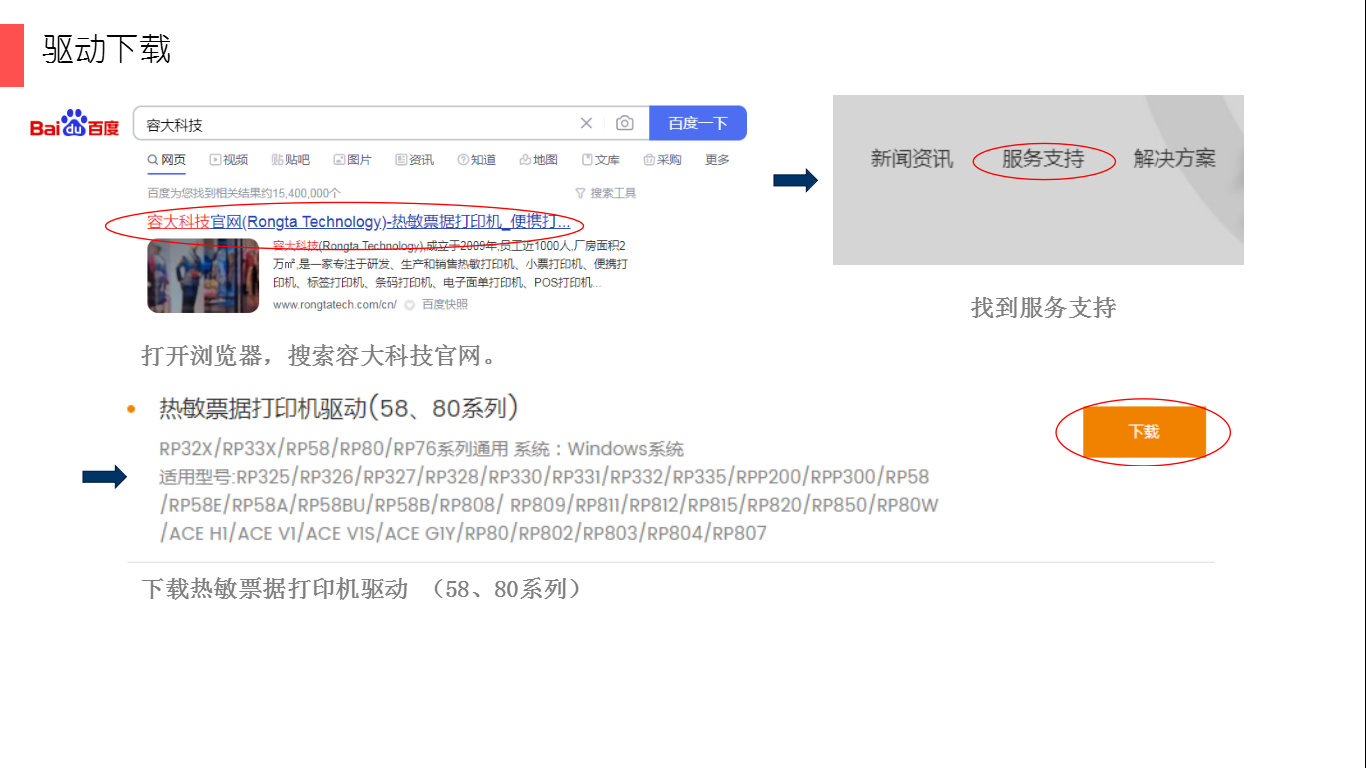Click 服务支持 in the navigation menu

click(x=1043, y=159)
